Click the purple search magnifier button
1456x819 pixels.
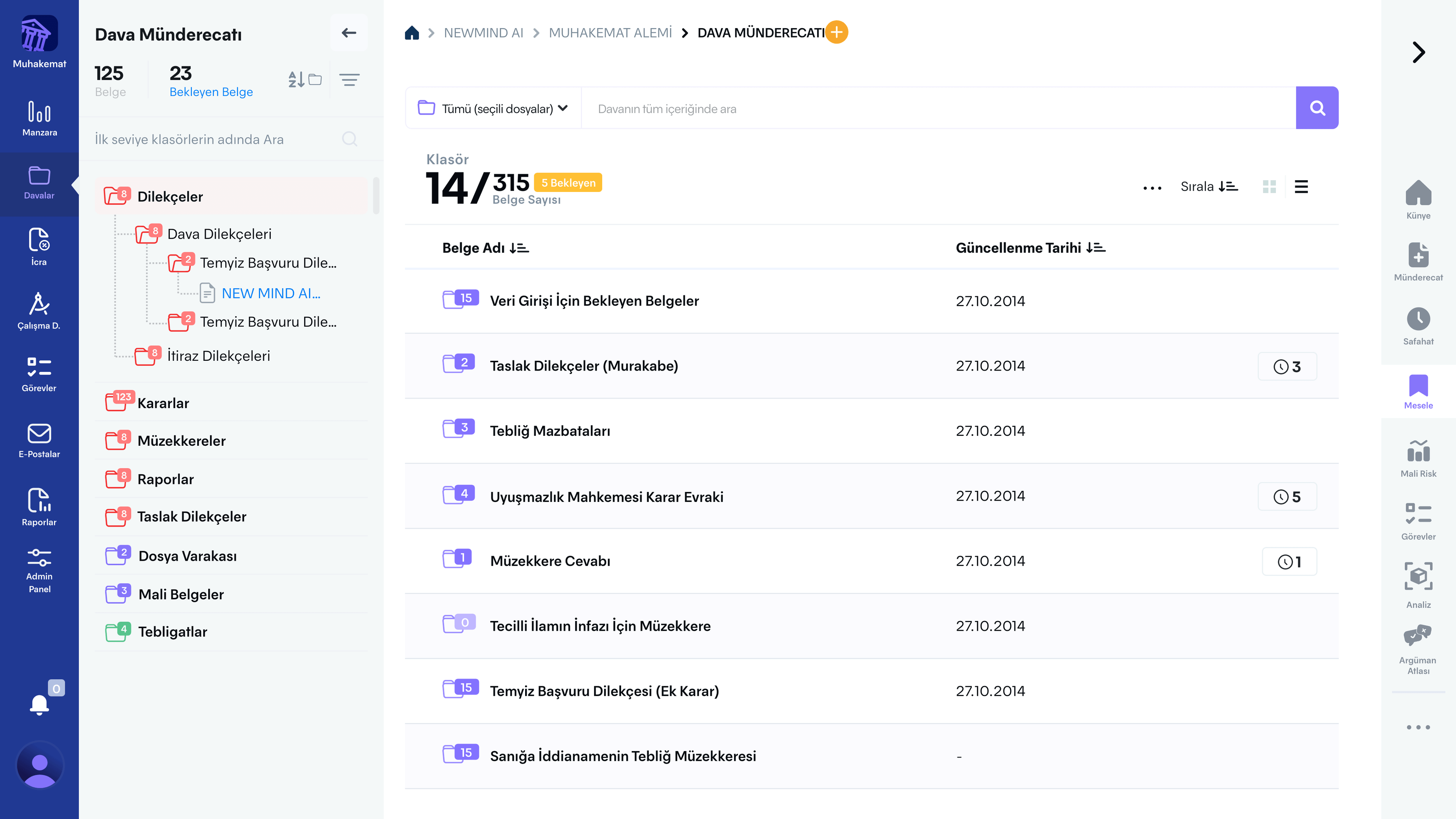point(1316,108)
